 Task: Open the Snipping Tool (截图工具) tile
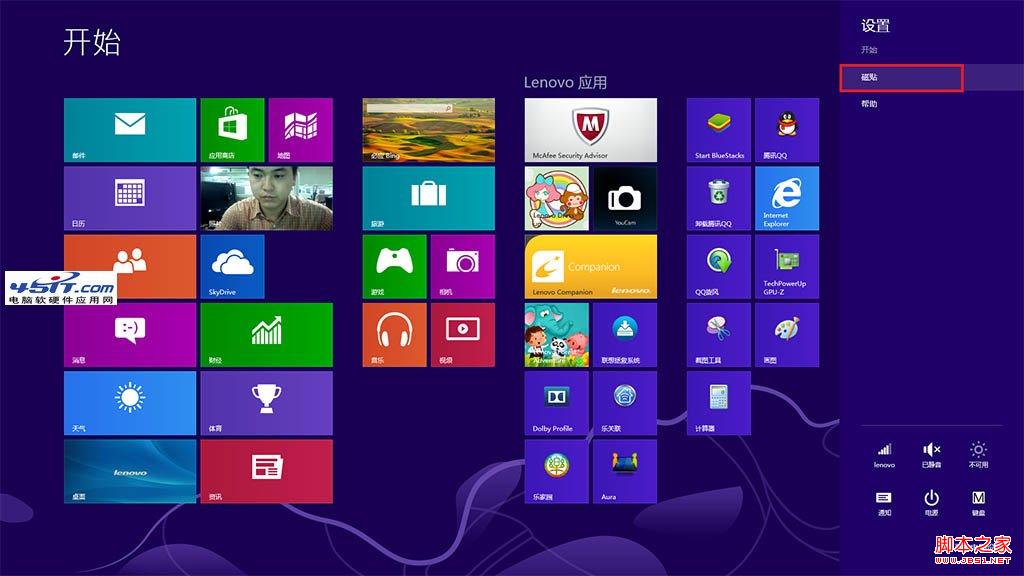pos(718,334)
